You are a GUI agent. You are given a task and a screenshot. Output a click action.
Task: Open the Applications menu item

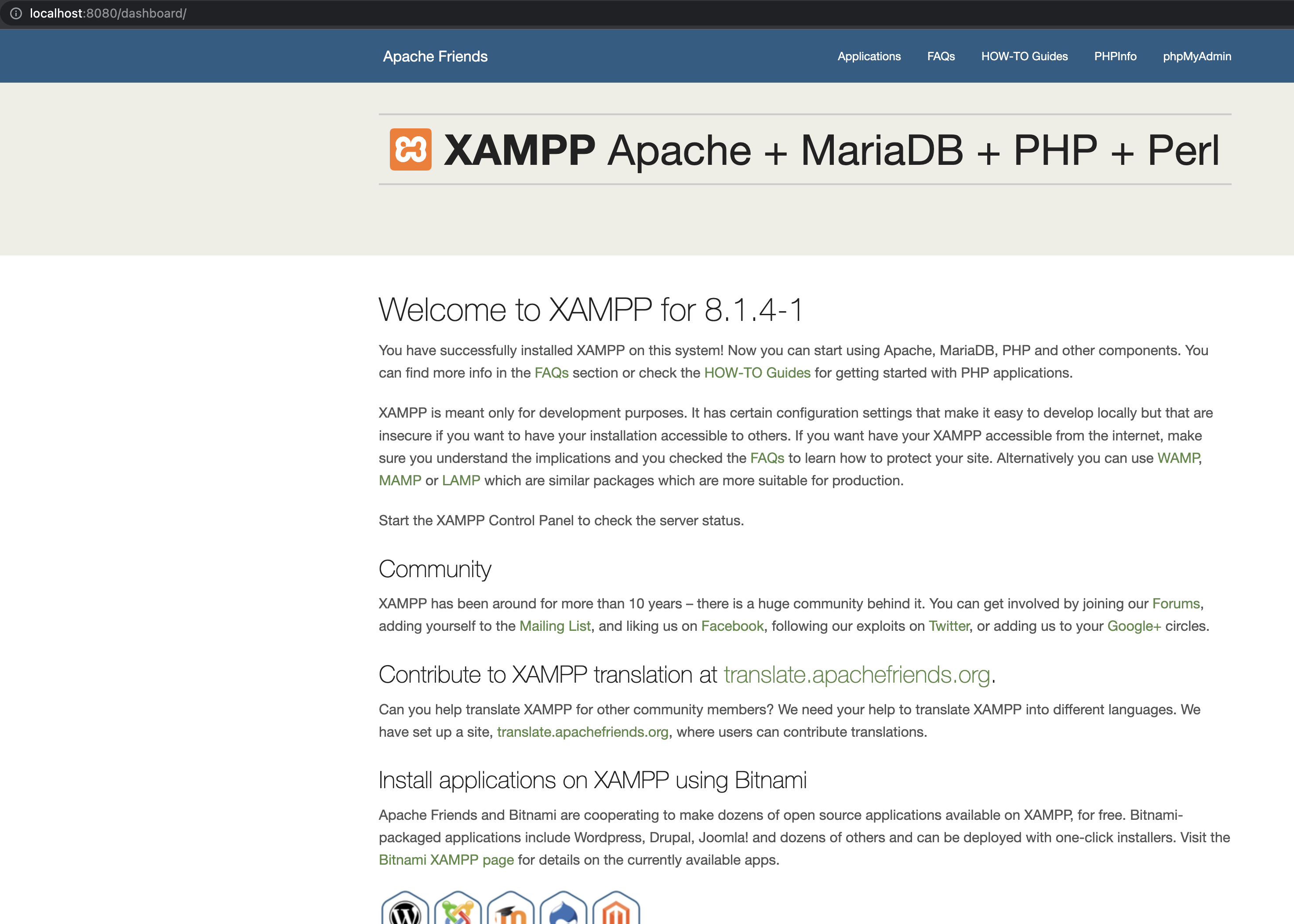coord(869,56)
